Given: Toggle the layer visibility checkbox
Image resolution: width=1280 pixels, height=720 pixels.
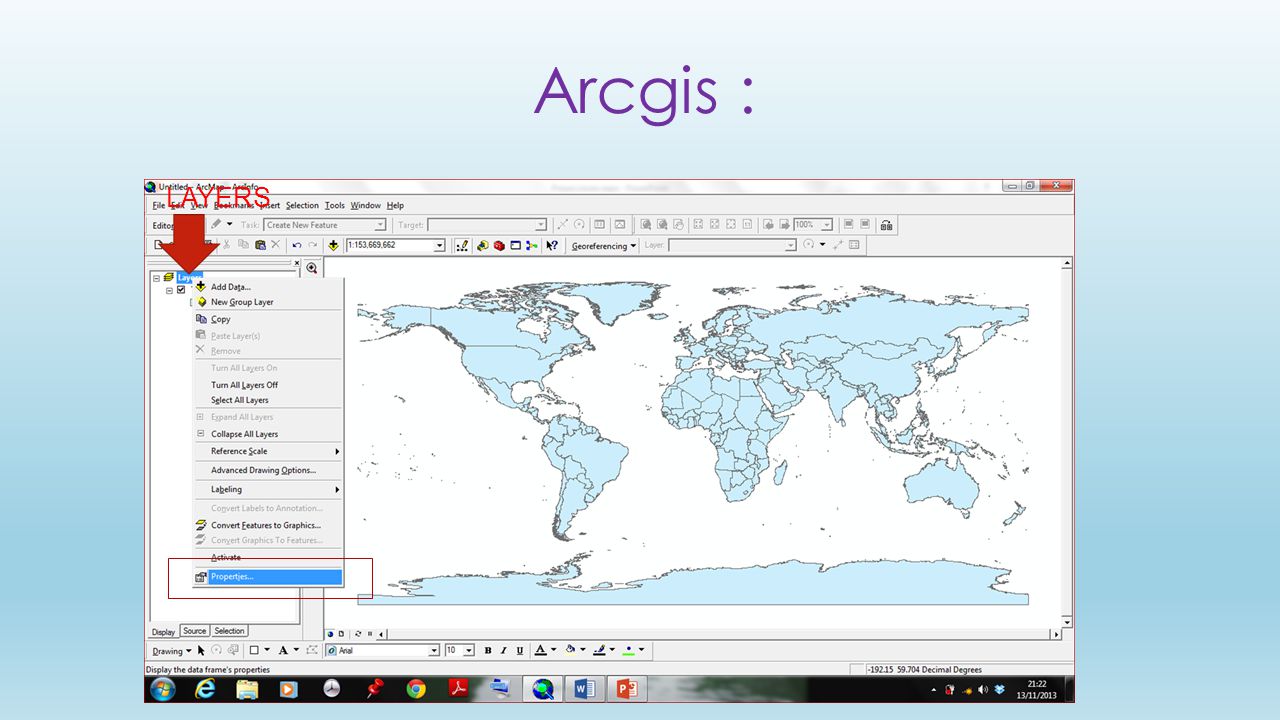Looking at the screenshot, I should tap(181, 290).
